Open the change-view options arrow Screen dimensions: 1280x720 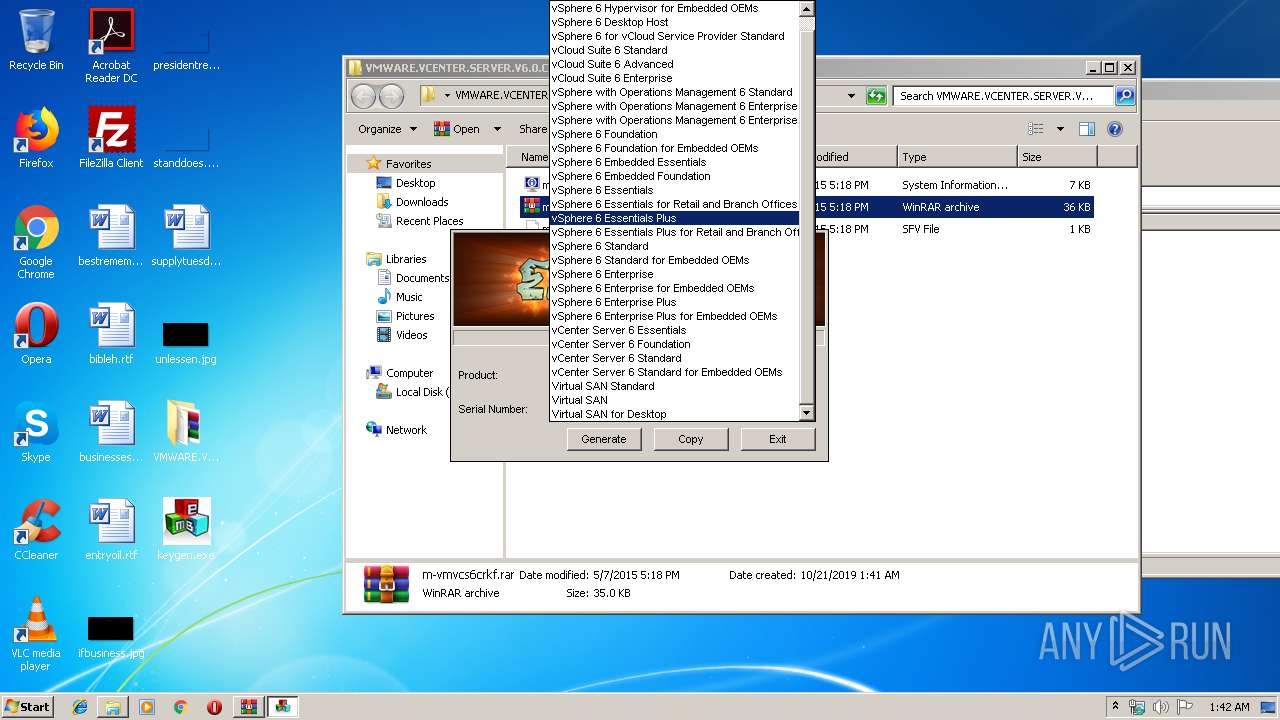(x=1060, y=129)
